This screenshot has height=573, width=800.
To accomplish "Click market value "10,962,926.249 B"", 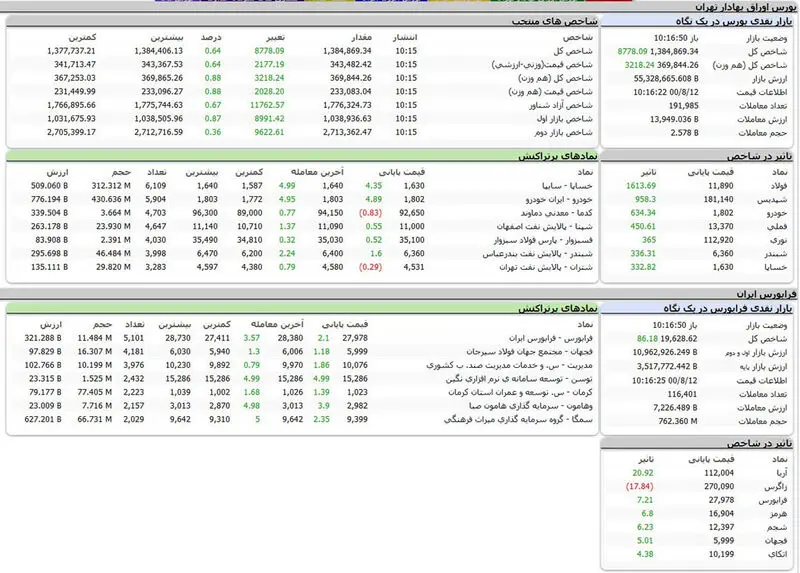I will [665, 352].
